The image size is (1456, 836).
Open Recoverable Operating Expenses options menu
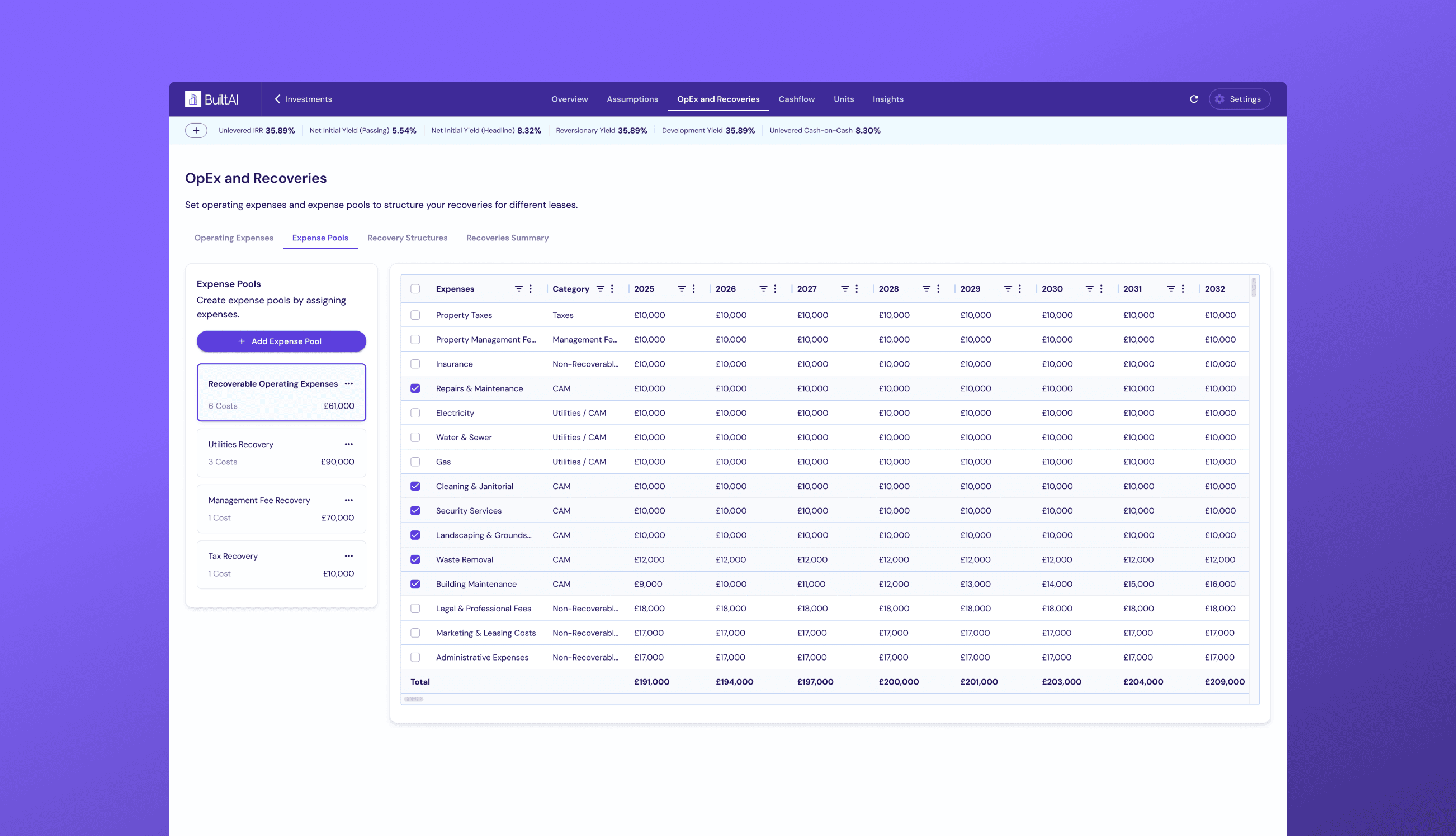pos(349,383)
